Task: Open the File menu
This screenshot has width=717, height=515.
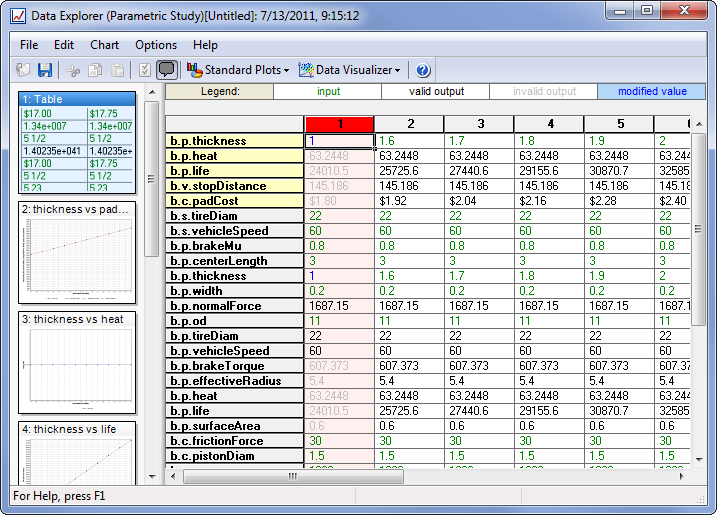Action: (x=29, y=45)
